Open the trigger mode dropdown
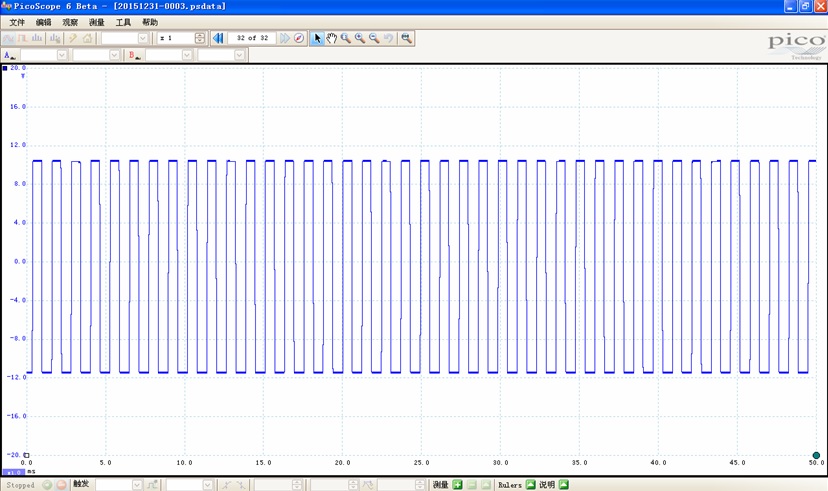The height and width of the screenshot is (491, 828). (x=137, y=485)
